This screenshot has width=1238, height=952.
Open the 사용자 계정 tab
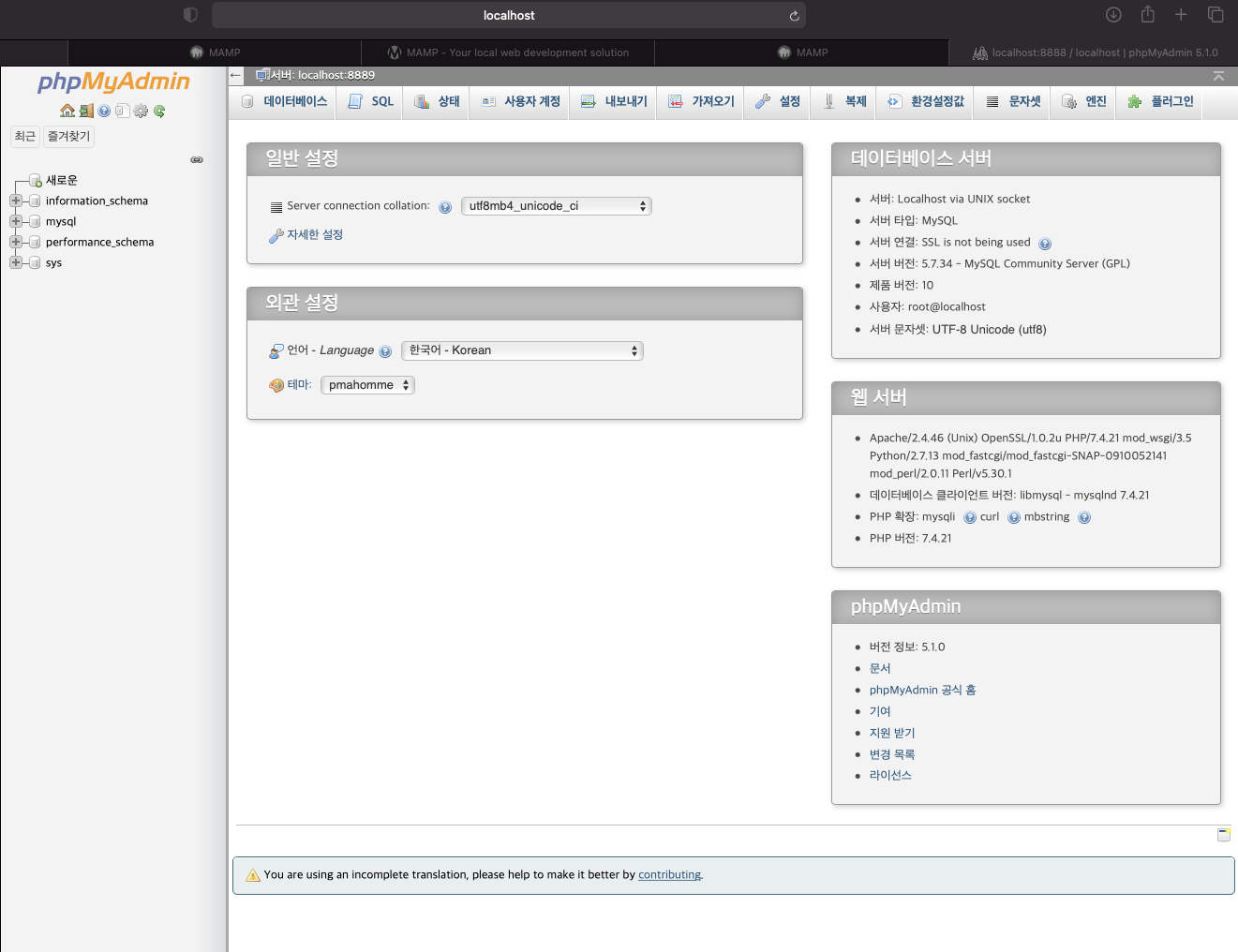pos(520,101)
